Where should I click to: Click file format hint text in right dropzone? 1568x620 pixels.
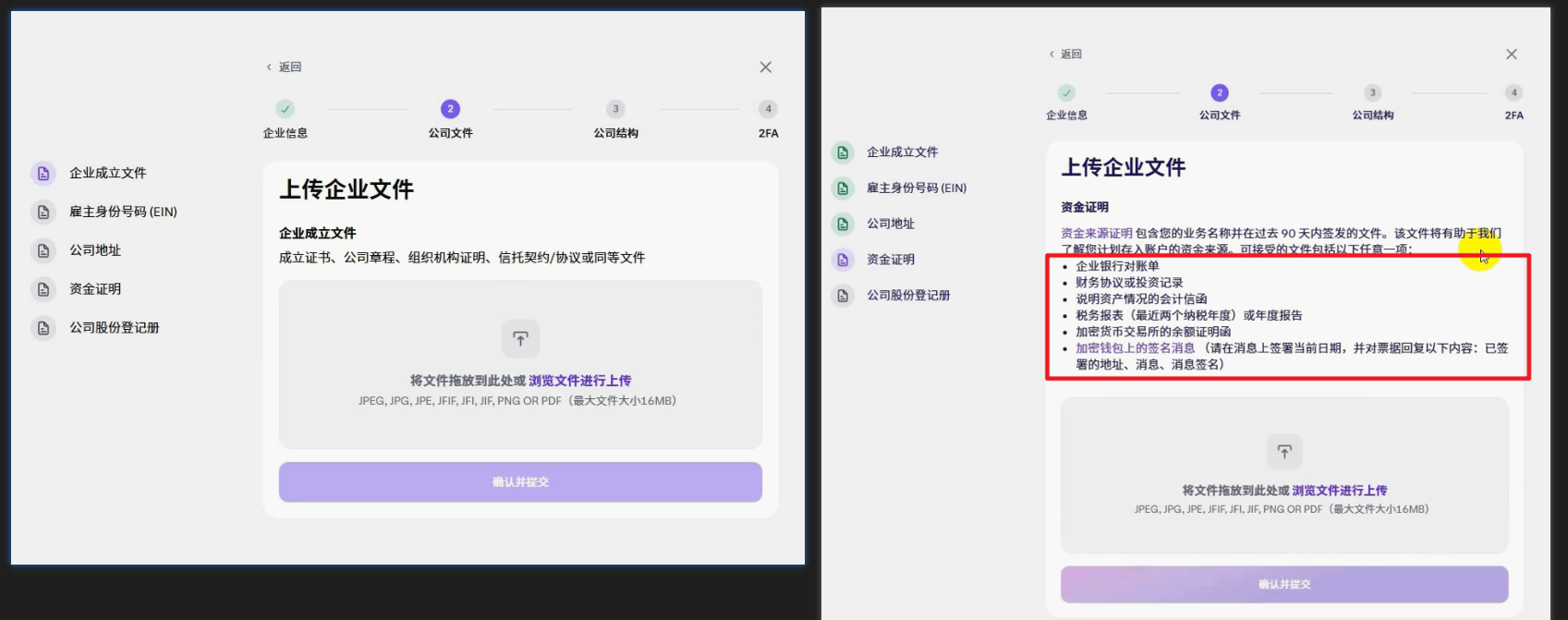click(1282, 509)
